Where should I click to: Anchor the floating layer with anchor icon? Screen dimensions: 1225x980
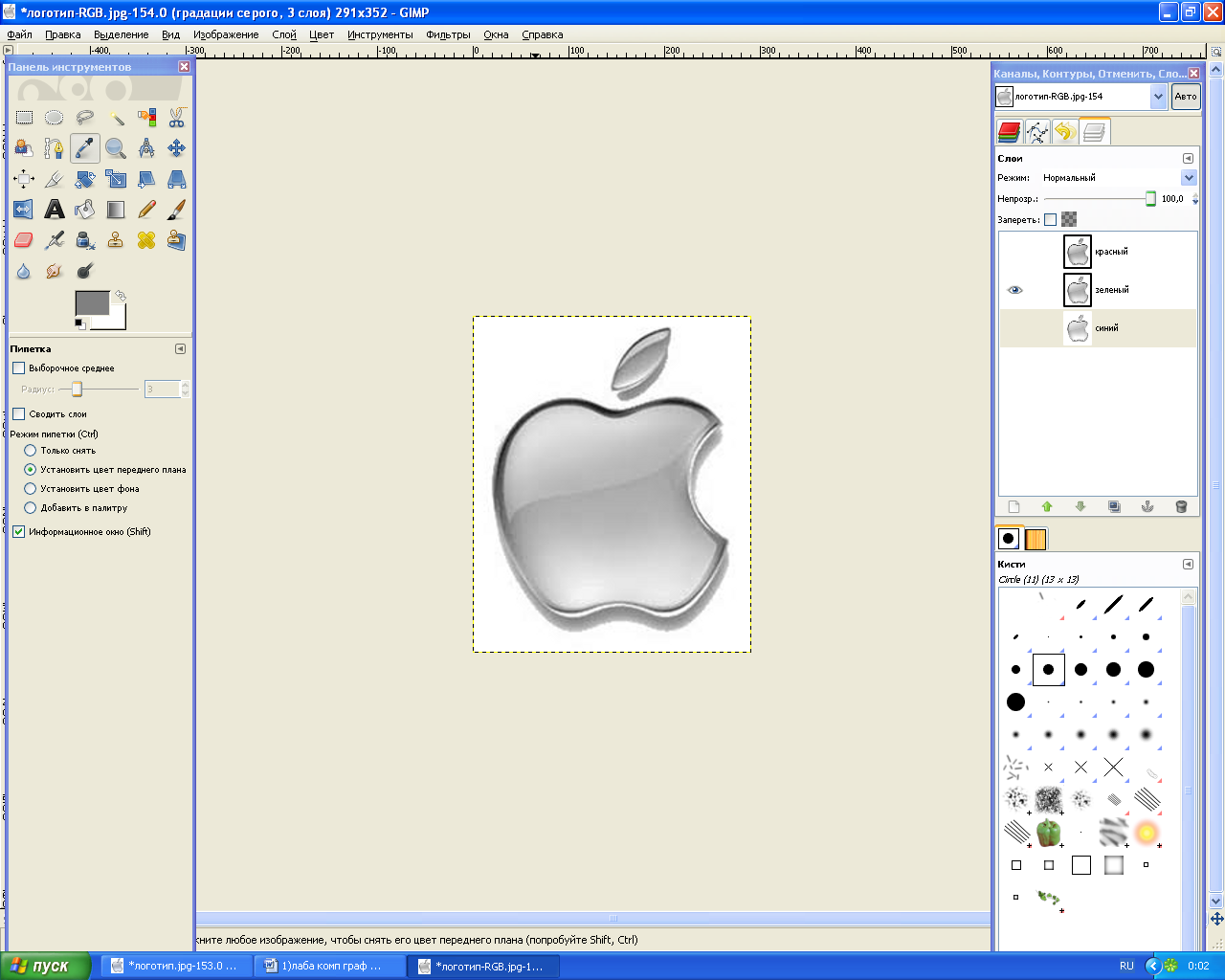(1147, 506)
